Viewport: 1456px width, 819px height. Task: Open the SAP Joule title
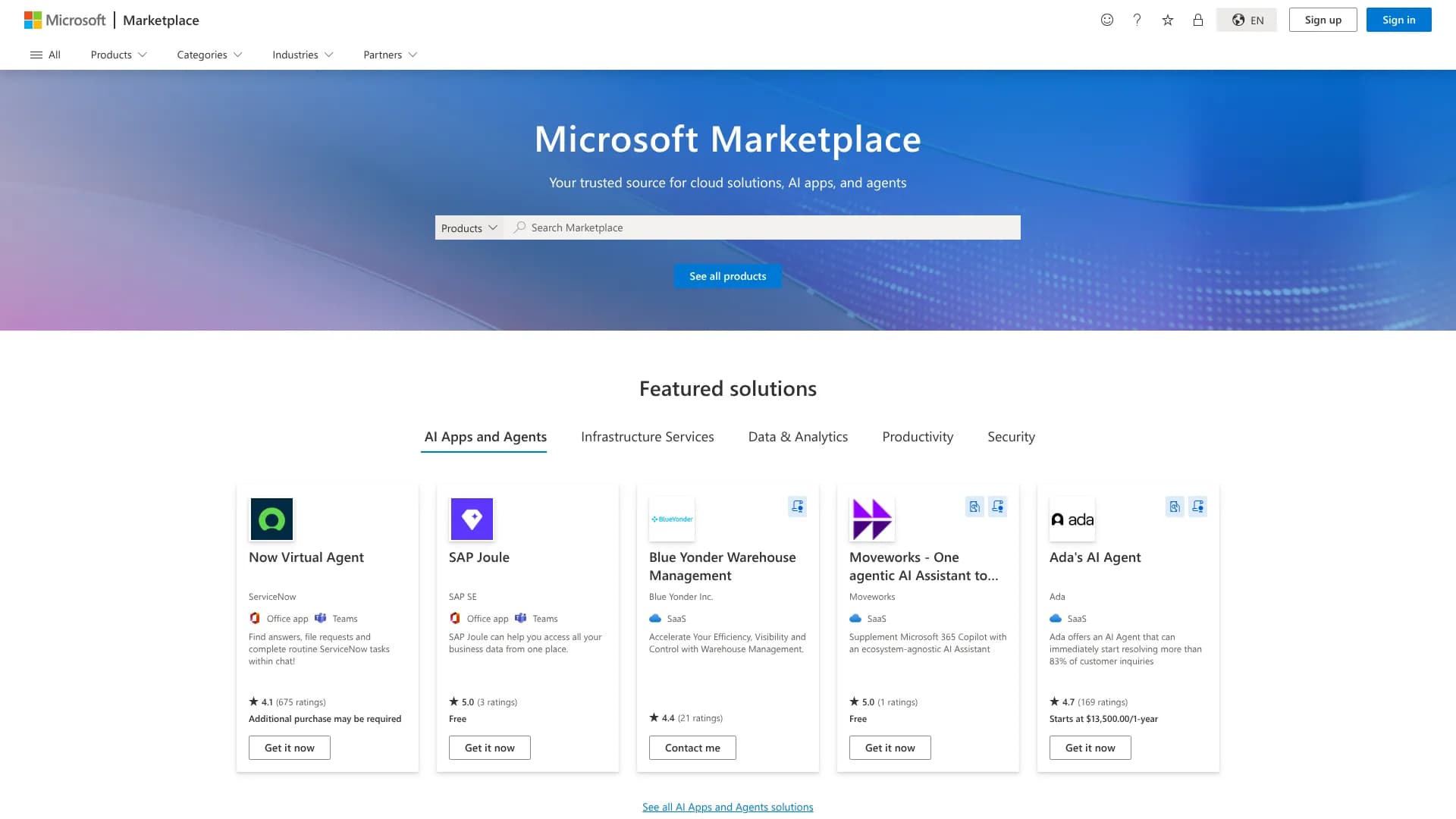coord(479,557)
